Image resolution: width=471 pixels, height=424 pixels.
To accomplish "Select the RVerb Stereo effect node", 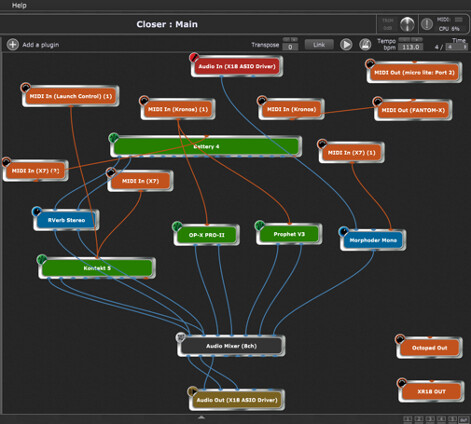I will 66,220.
